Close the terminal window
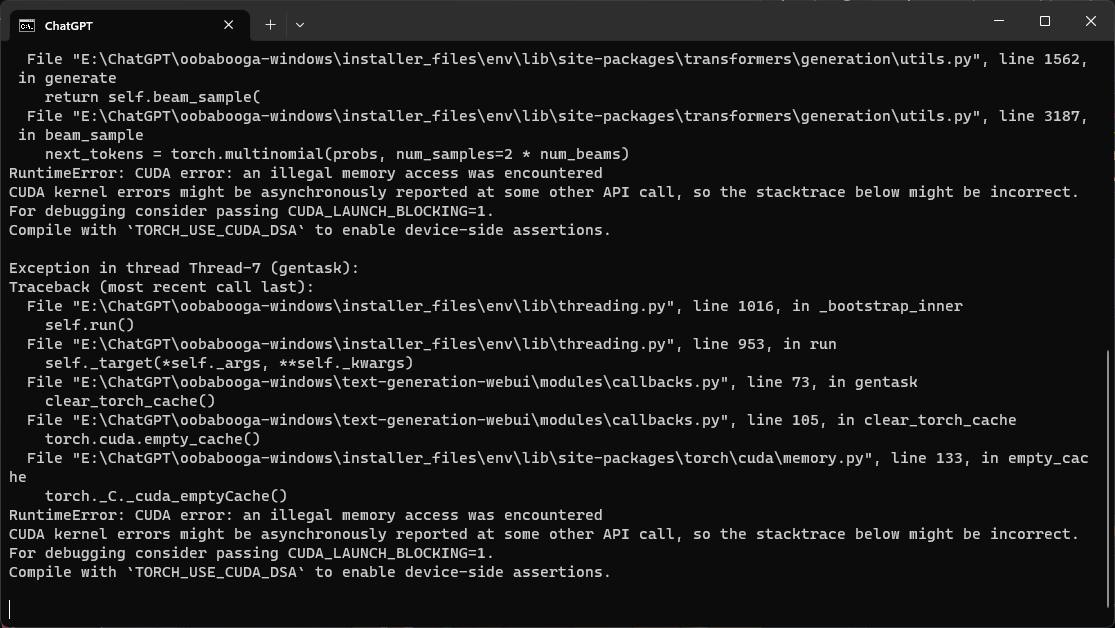Screen dimensions: 1115x628 coord(1090,20)
